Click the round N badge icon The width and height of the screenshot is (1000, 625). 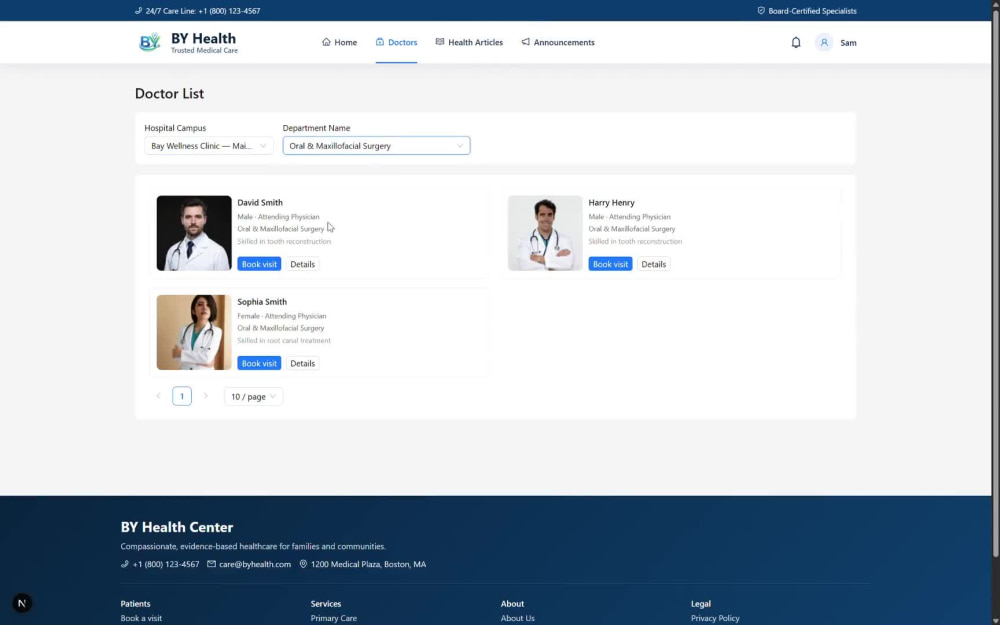coord(22,603)
